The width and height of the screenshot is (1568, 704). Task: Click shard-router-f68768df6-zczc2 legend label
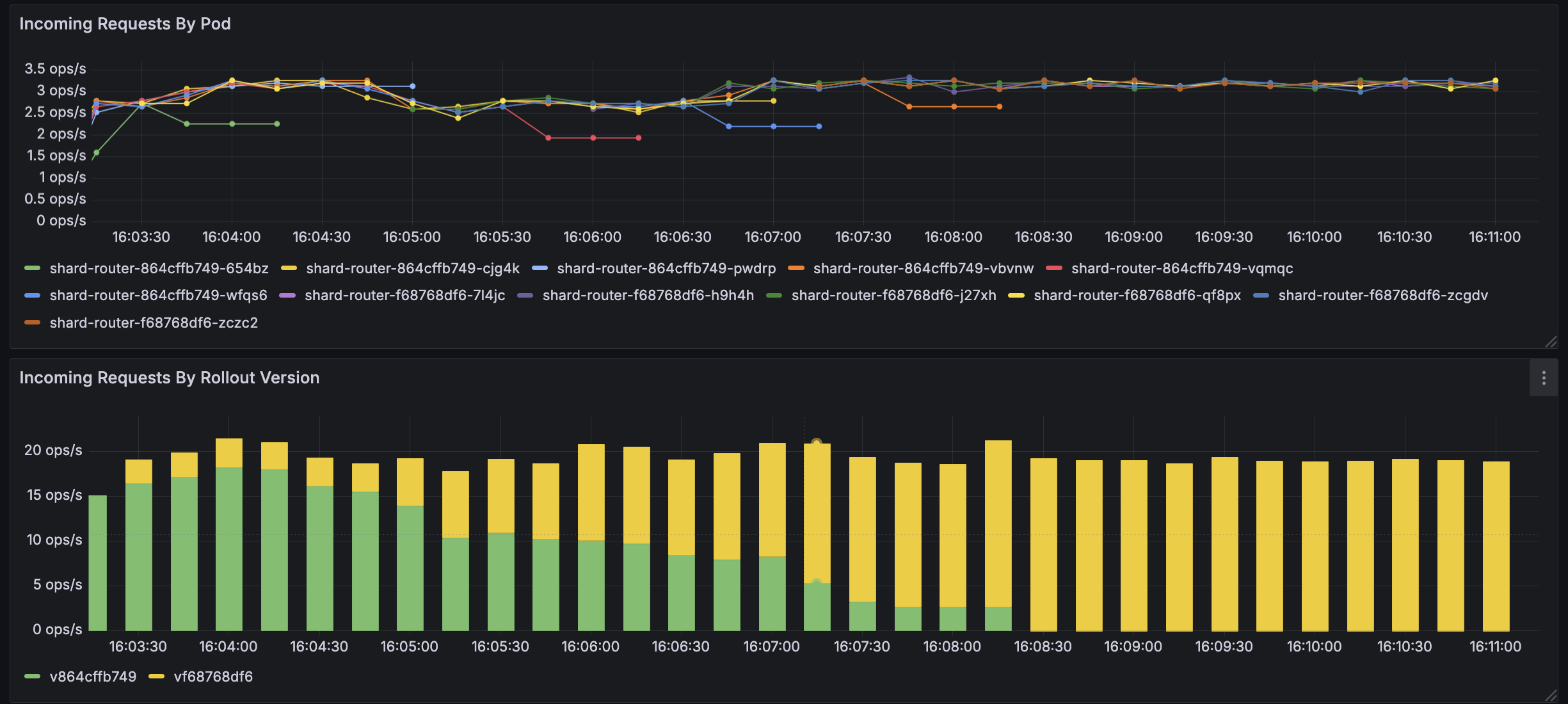[x=154, y=323]
